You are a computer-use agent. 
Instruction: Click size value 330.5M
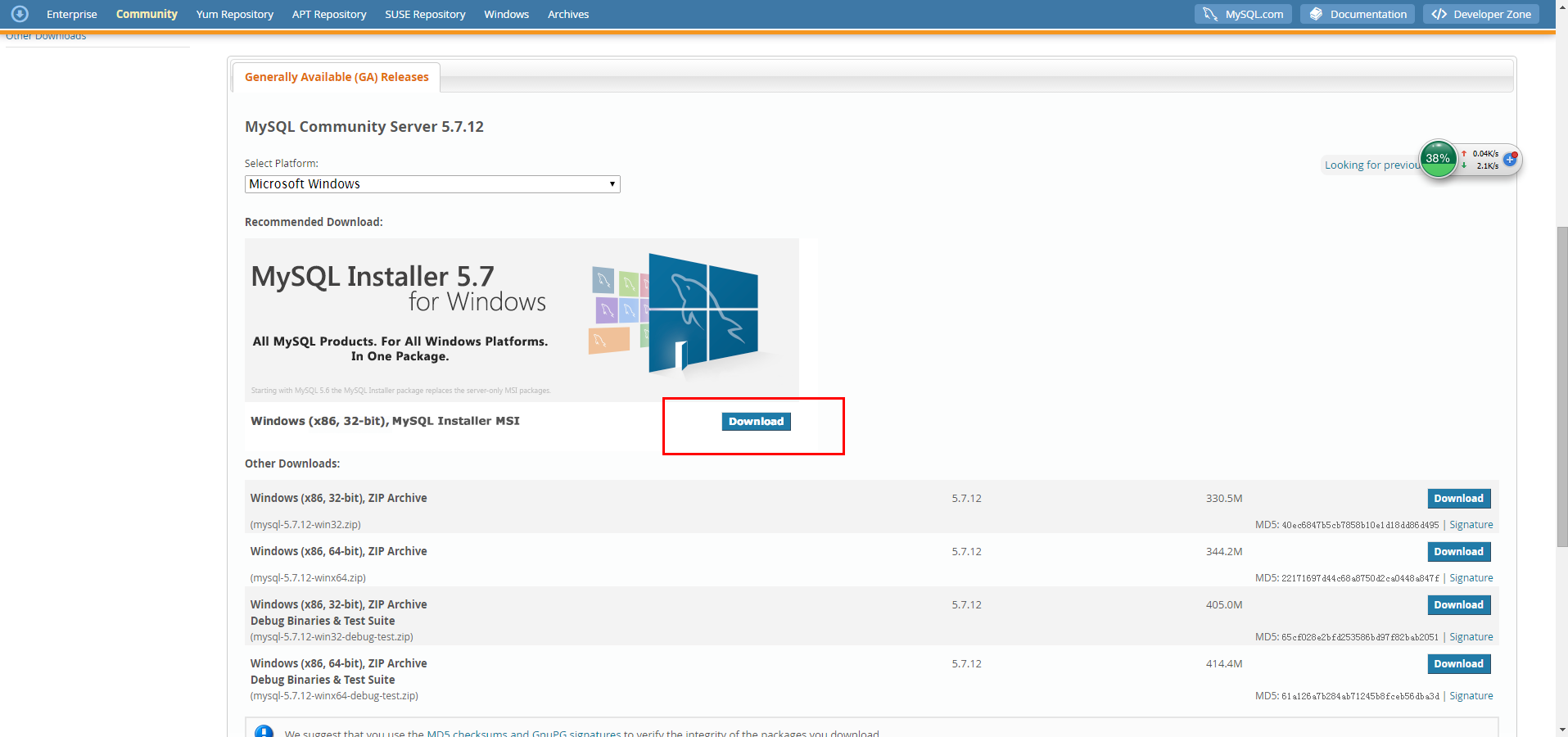[1223, 499]
